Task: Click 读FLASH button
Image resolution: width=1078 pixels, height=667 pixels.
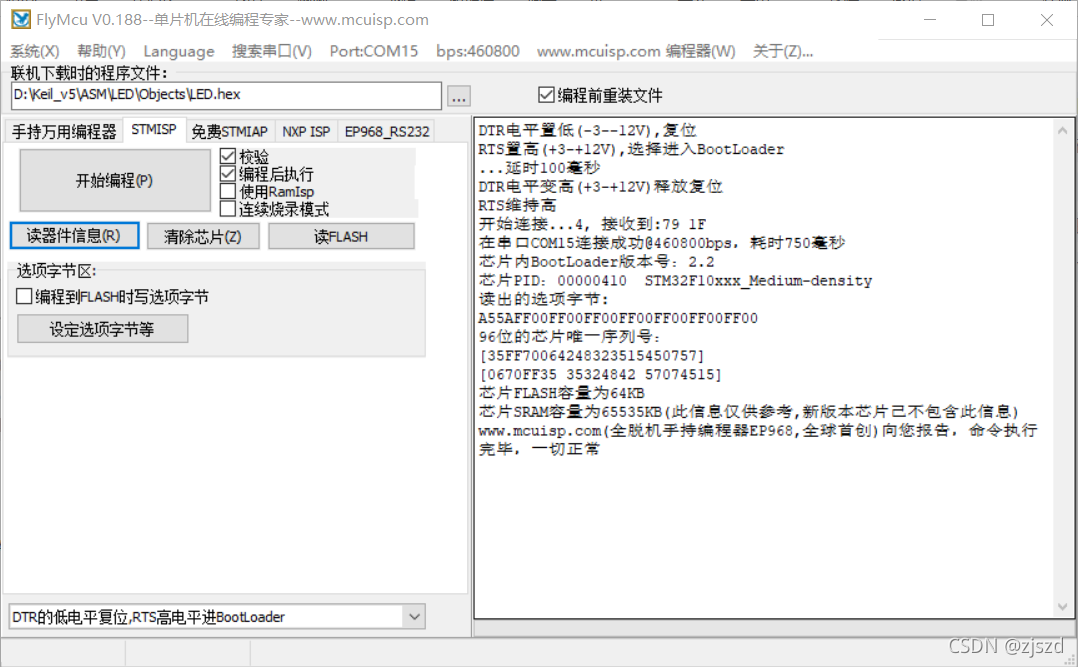Action: [x=341, y=237]
